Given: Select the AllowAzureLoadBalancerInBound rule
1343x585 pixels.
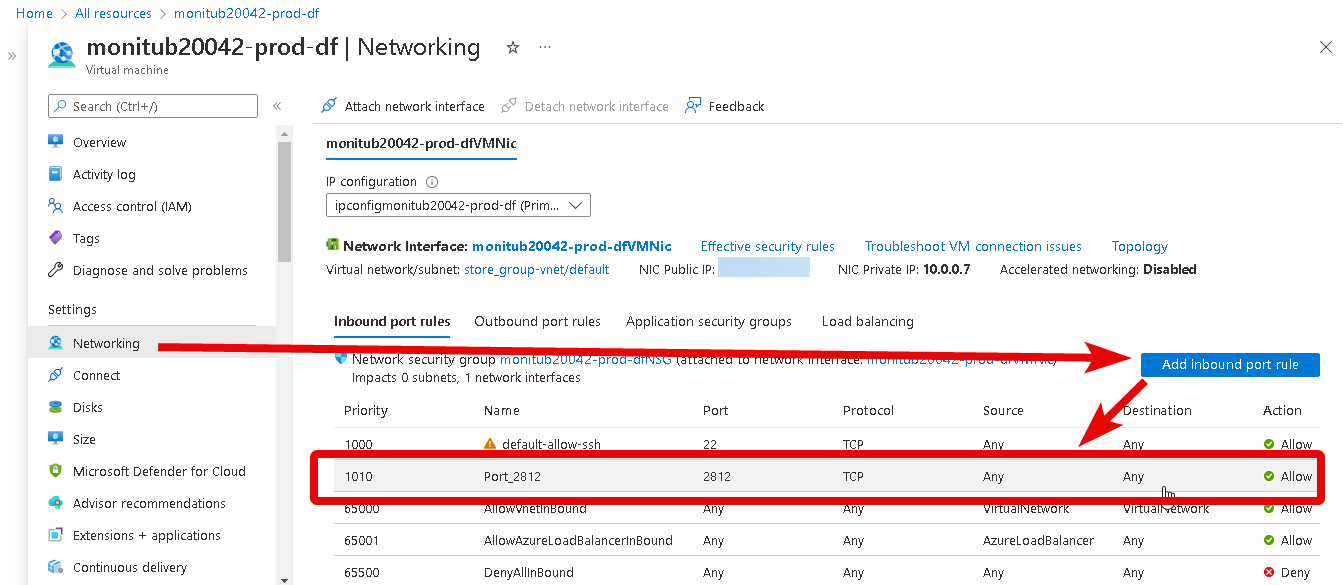Looking at the screenshot, I should (x=578, y=540).
